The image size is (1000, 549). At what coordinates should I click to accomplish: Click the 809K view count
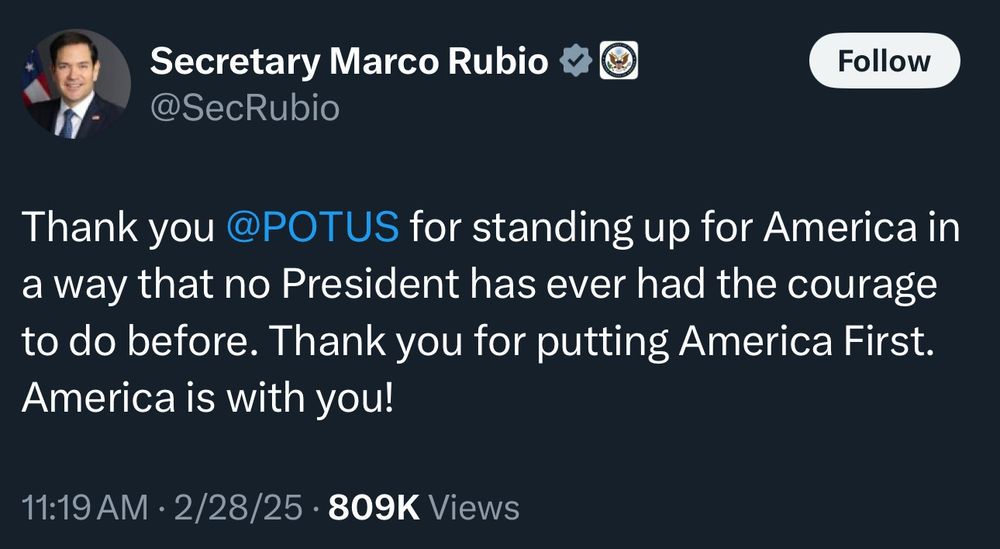click(373, 507)
